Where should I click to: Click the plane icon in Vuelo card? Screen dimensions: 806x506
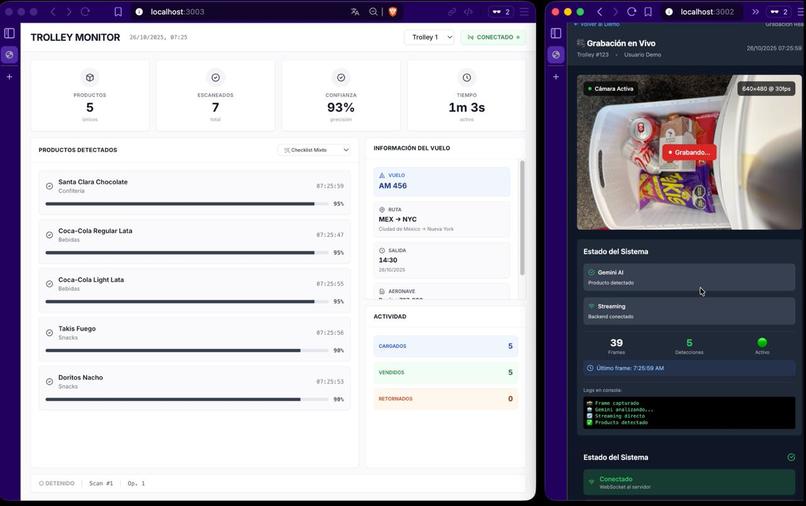click(x=382, y=175)
